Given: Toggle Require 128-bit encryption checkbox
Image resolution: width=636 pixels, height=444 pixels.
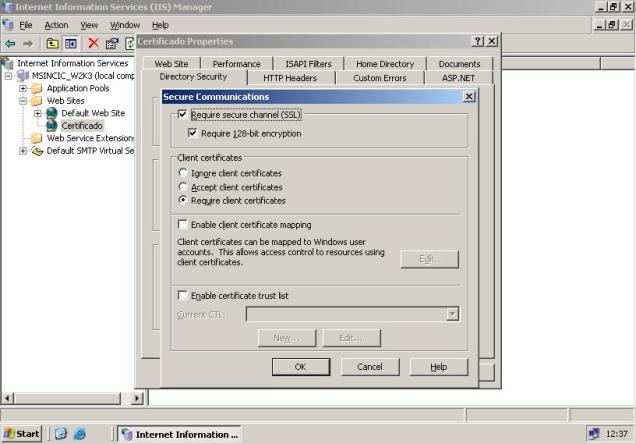Looking at the screenshot, I should click(193, 133).
